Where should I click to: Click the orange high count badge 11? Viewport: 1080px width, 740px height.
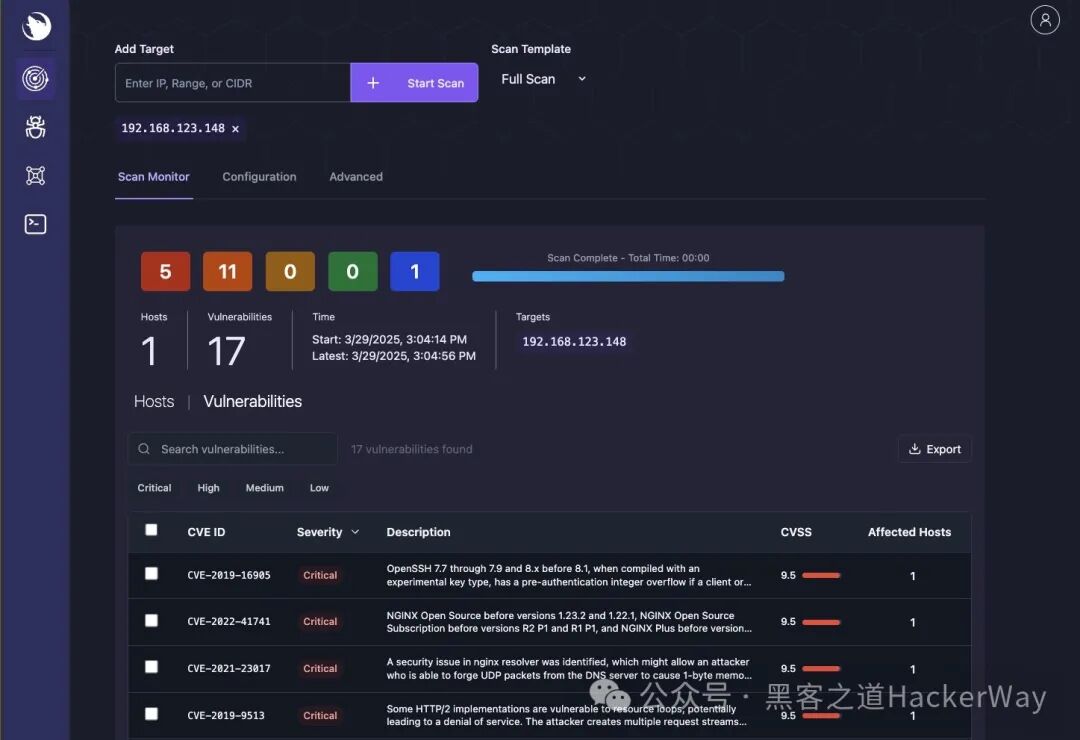pos(227,271)
